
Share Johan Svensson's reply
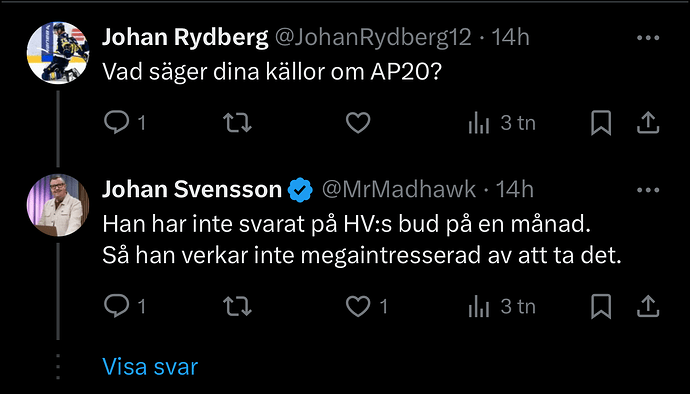(648, 306)
